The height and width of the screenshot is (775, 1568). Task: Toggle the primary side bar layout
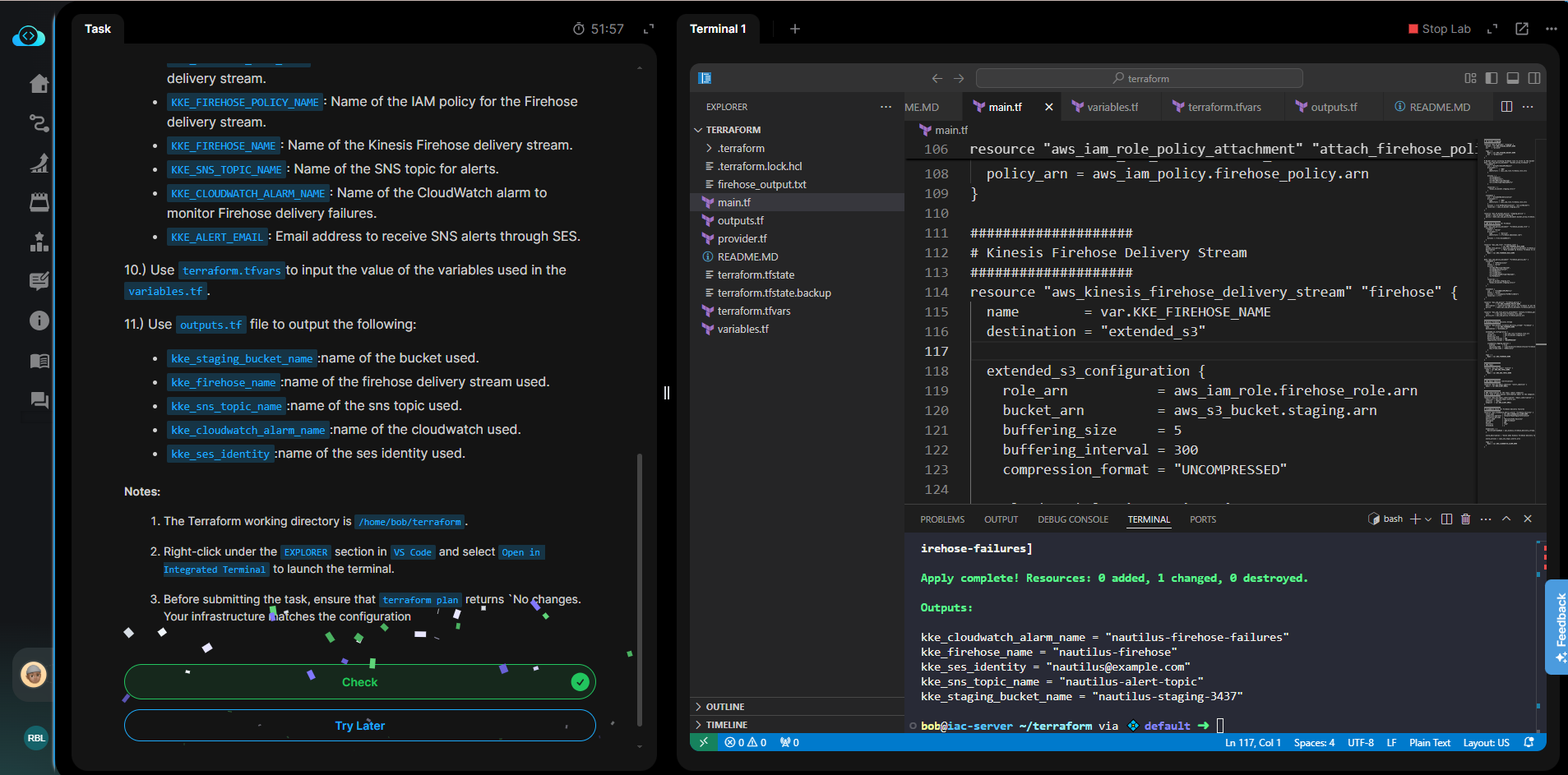pos(1492,79)
